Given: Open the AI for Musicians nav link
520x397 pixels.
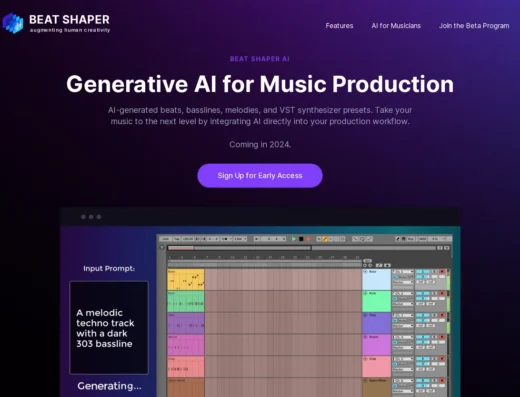Looking at the screenshot, I should click(396, 26).
